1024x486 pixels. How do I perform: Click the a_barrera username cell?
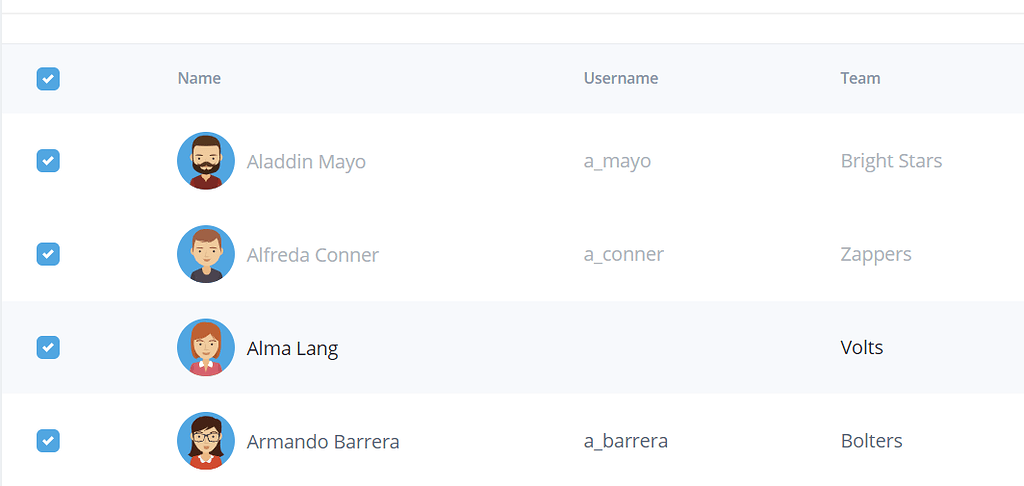click(626, 442)
